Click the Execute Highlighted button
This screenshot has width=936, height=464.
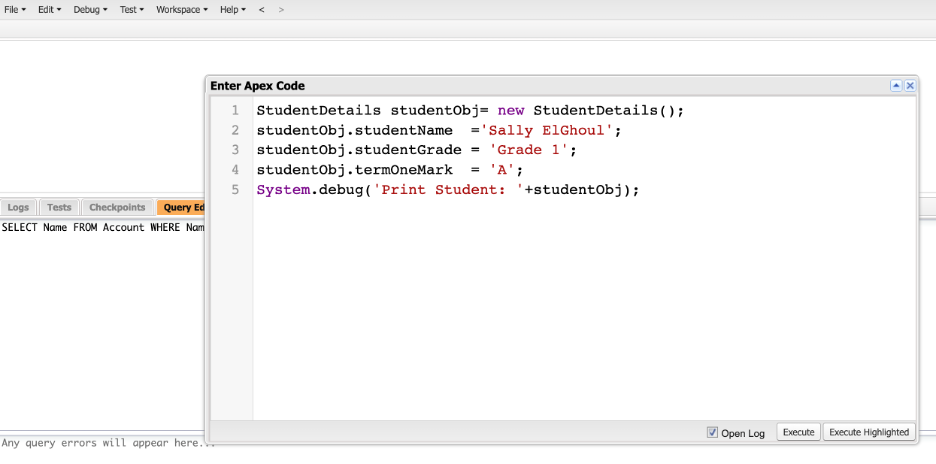869,432
